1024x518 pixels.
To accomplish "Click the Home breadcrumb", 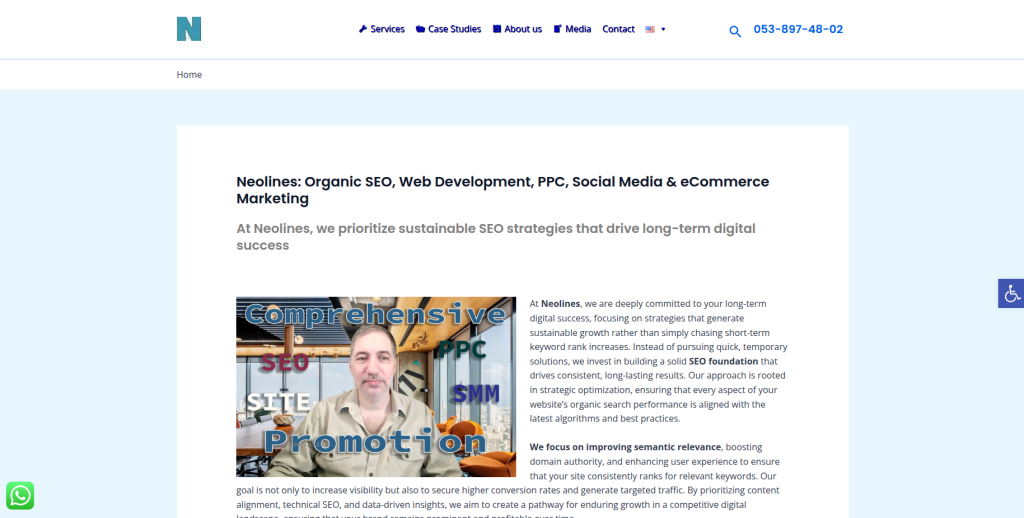I will click(189, 74).
